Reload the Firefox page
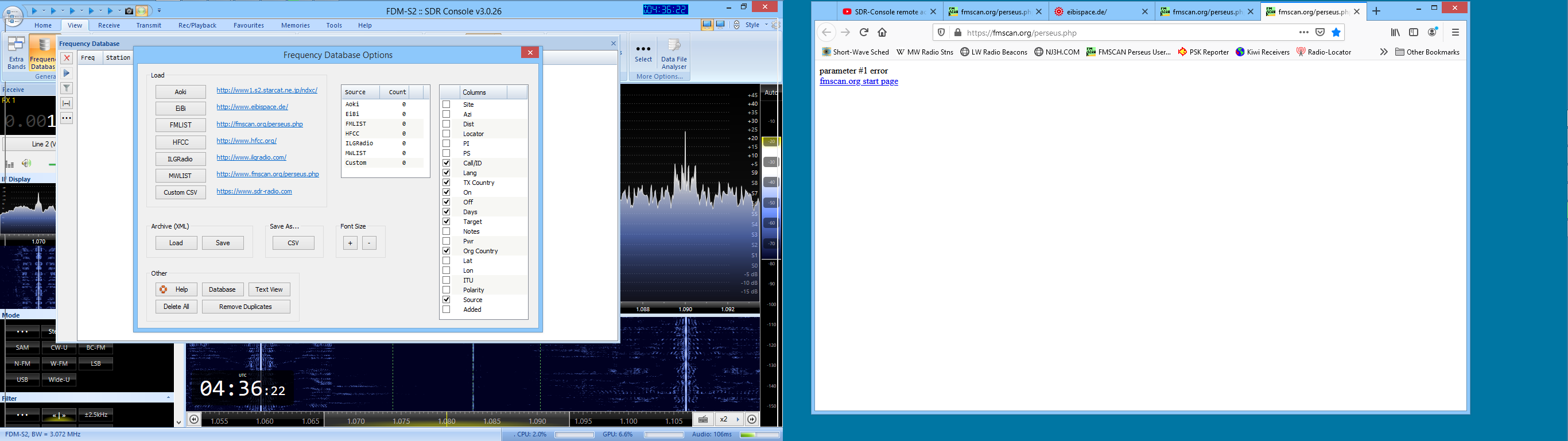1568x441 pixels. (x=864, y=32)
